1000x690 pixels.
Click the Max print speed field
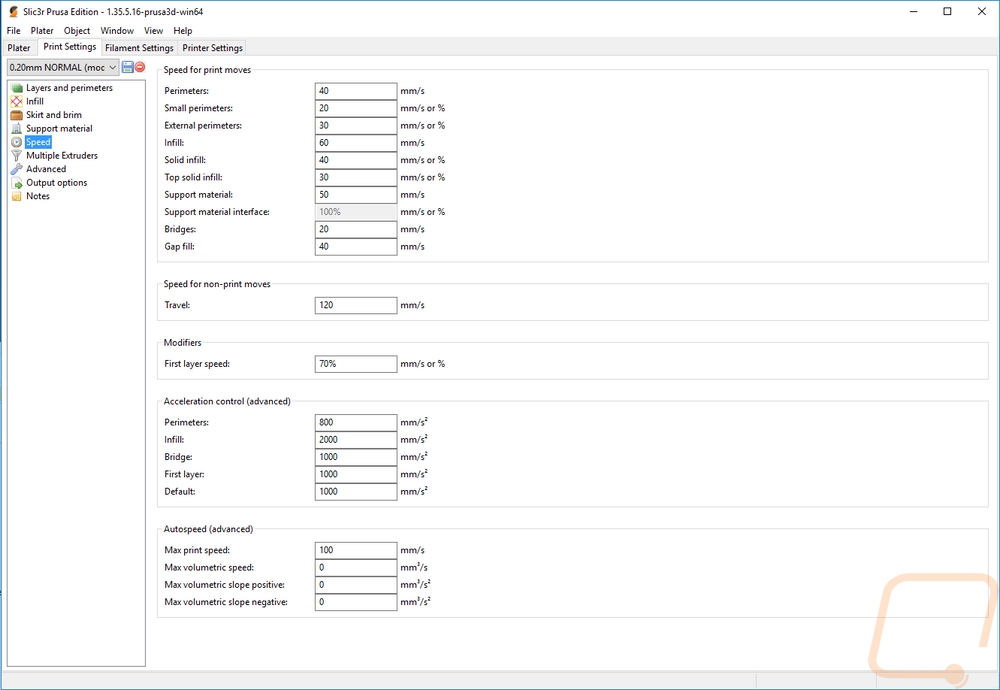[x=356, y=550]
